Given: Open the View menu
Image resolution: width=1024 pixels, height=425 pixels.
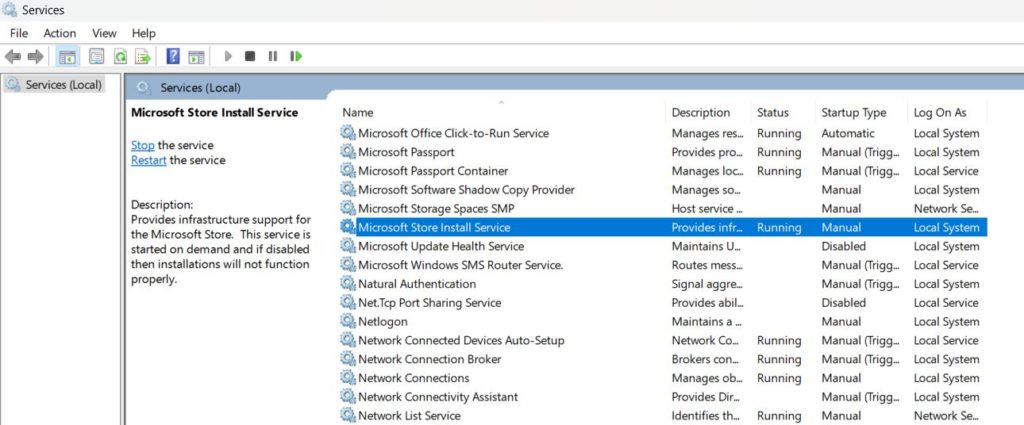Looking at the screenshot, I should [x=104, y=33].
